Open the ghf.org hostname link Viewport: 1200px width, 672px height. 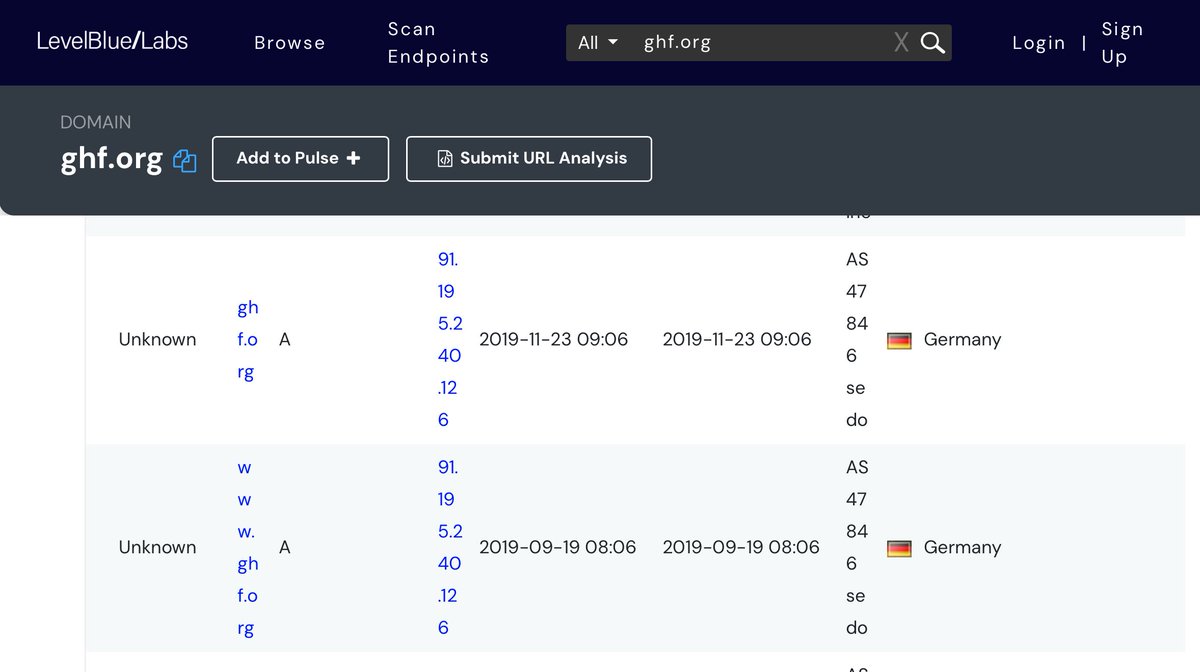[247, 340]
